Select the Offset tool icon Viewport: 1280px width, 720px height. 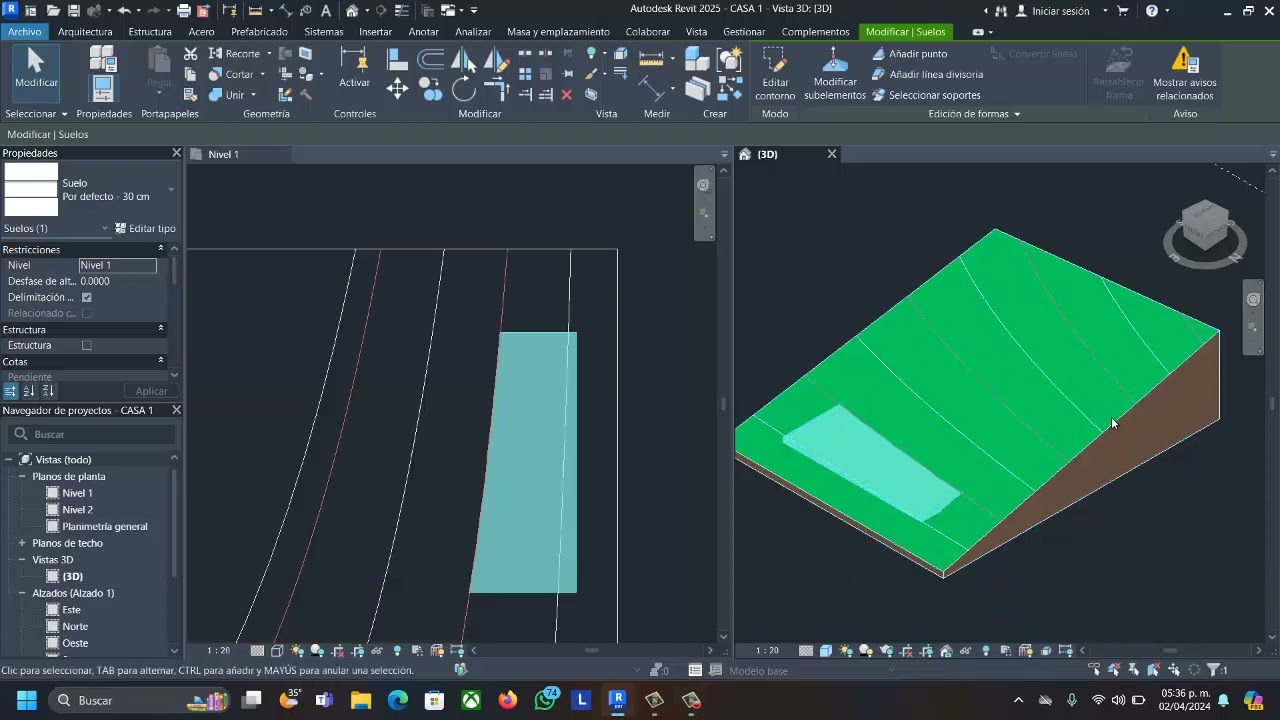point(430,59)
